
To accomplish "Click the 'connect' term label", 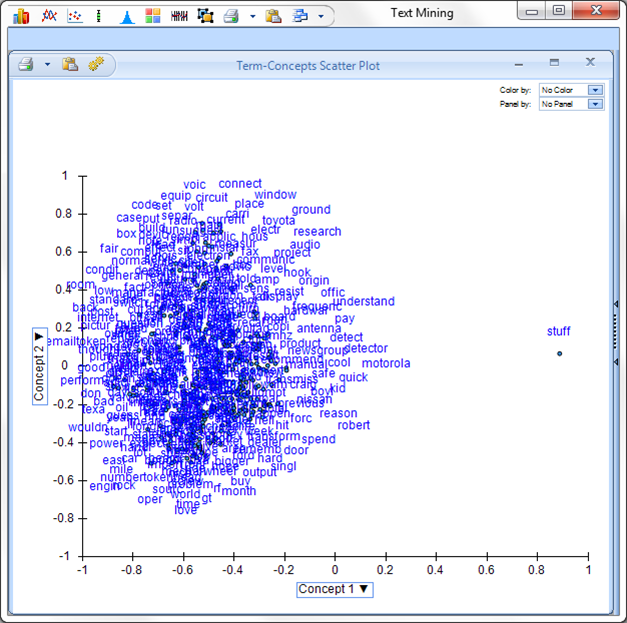I will pyautogui.click(x=240, y=184).
